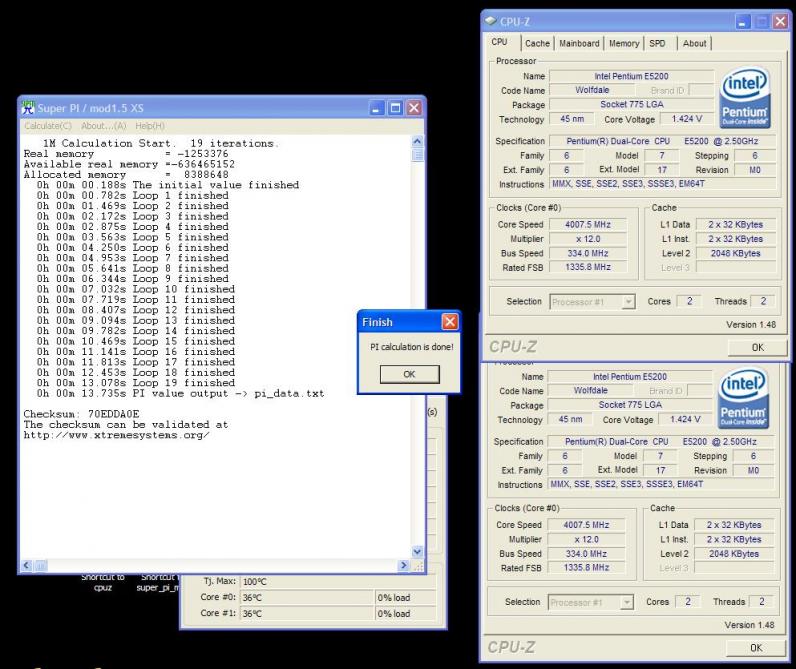This screenshot has height=669, width=796.
Task: Click the Rated FSB 1335.8 MHz value in top CPU-Z
Action: [x=588, y=267]
